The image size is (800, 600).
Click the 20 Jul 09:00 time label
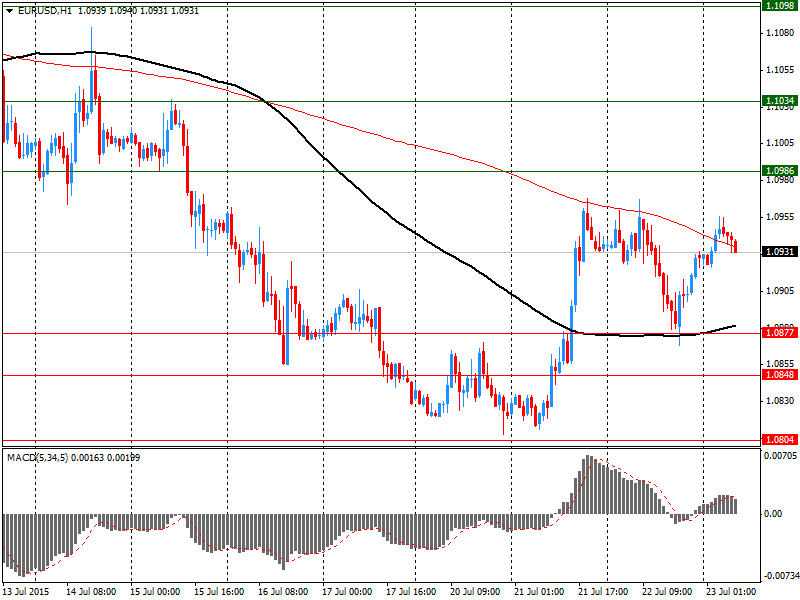(x=476, y=591)
